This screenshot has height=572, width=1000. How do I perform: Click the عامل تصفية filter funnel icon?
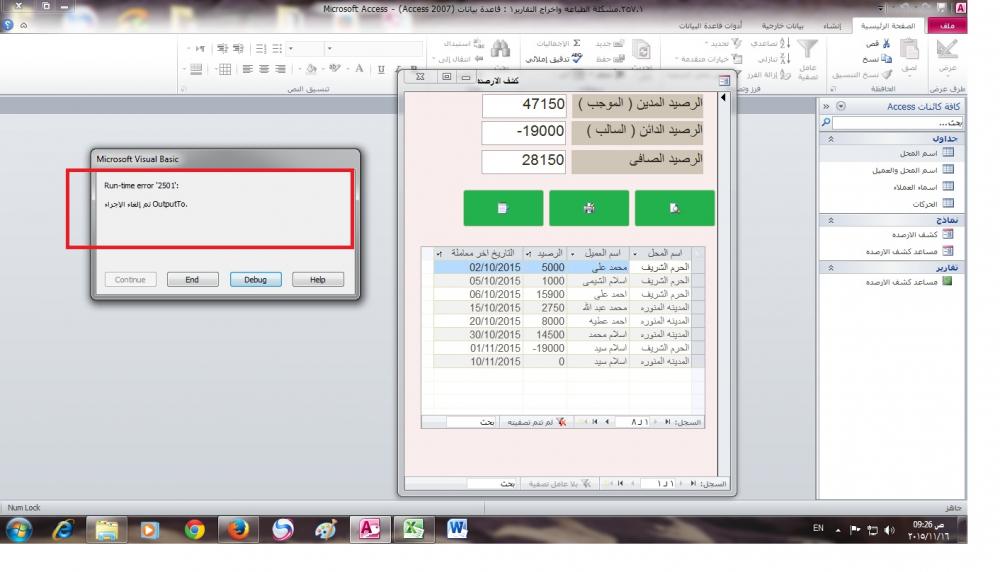pos(807,48)
